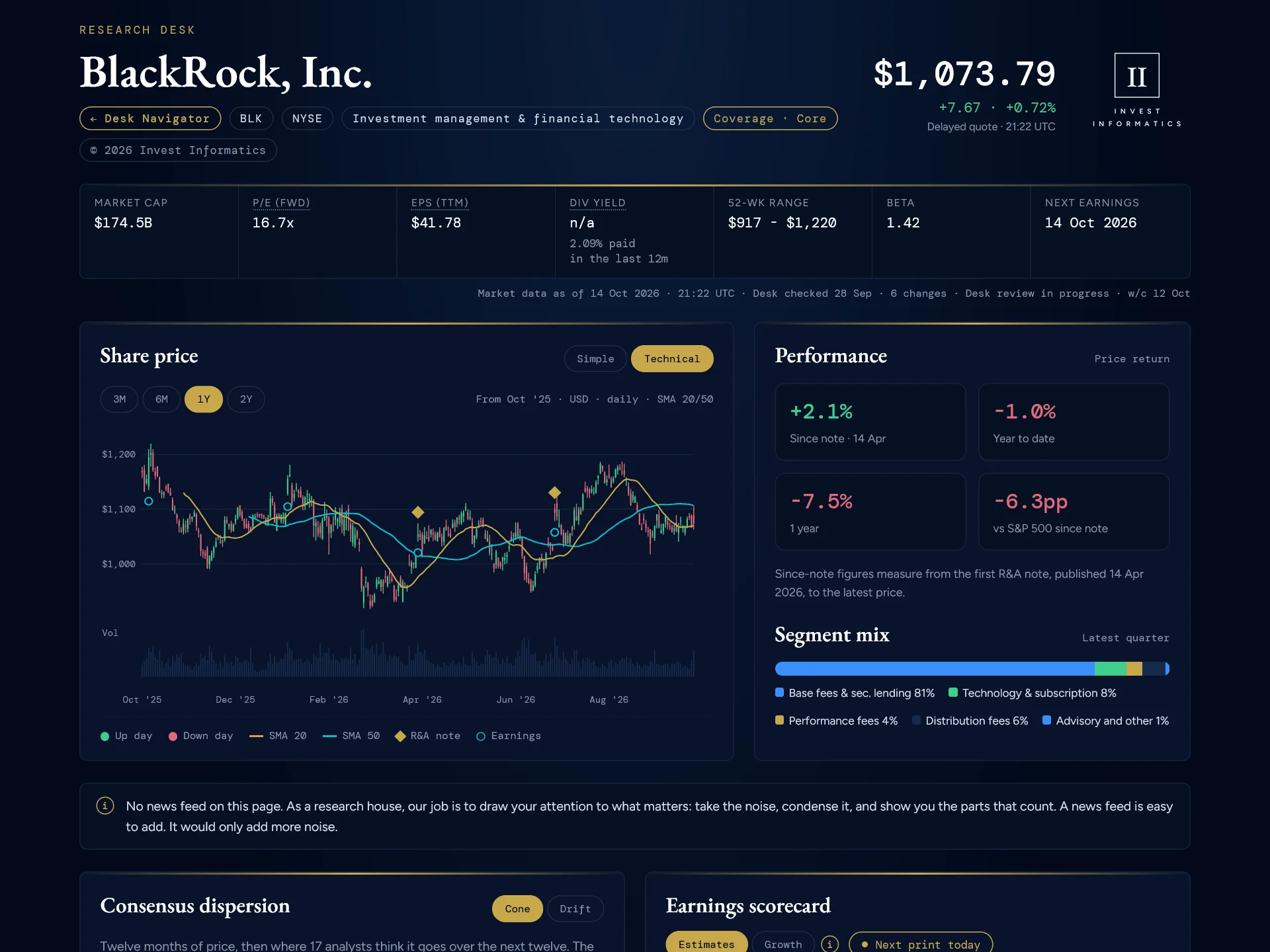Click the 52-week range $917 - $1,220

(x=782, y=223)
